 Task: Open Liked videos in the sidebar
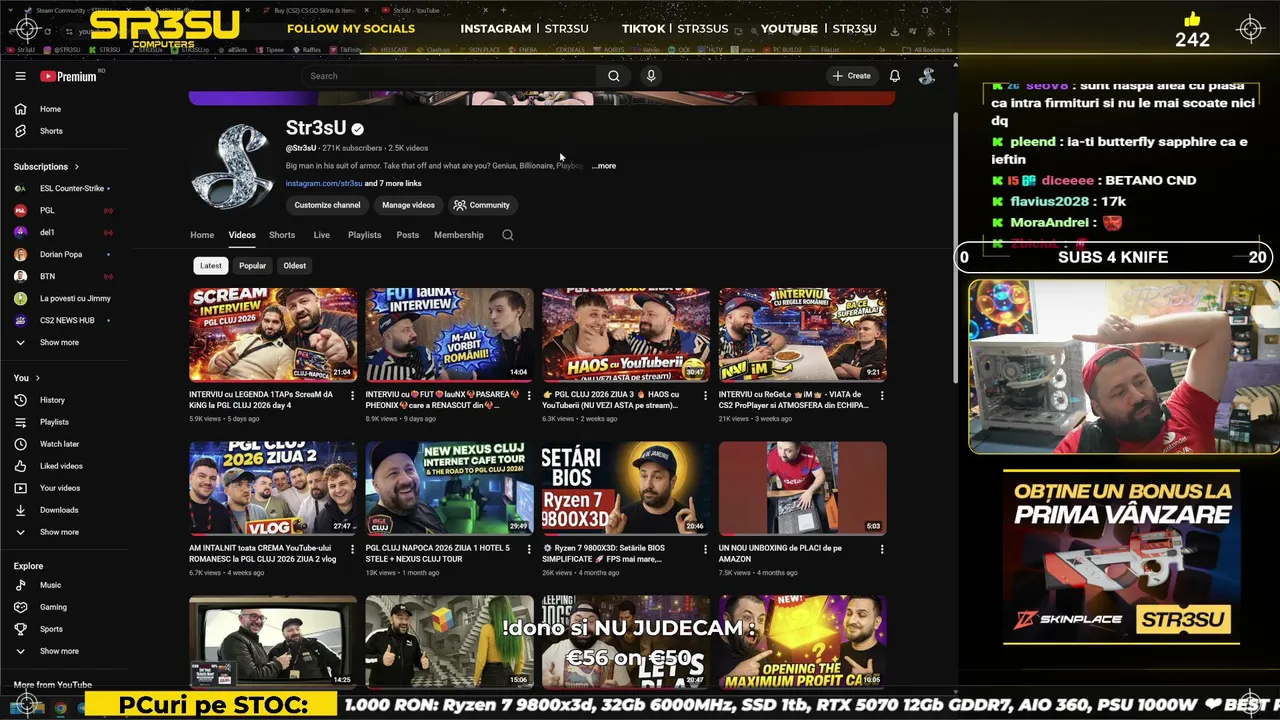pos(61,466)
